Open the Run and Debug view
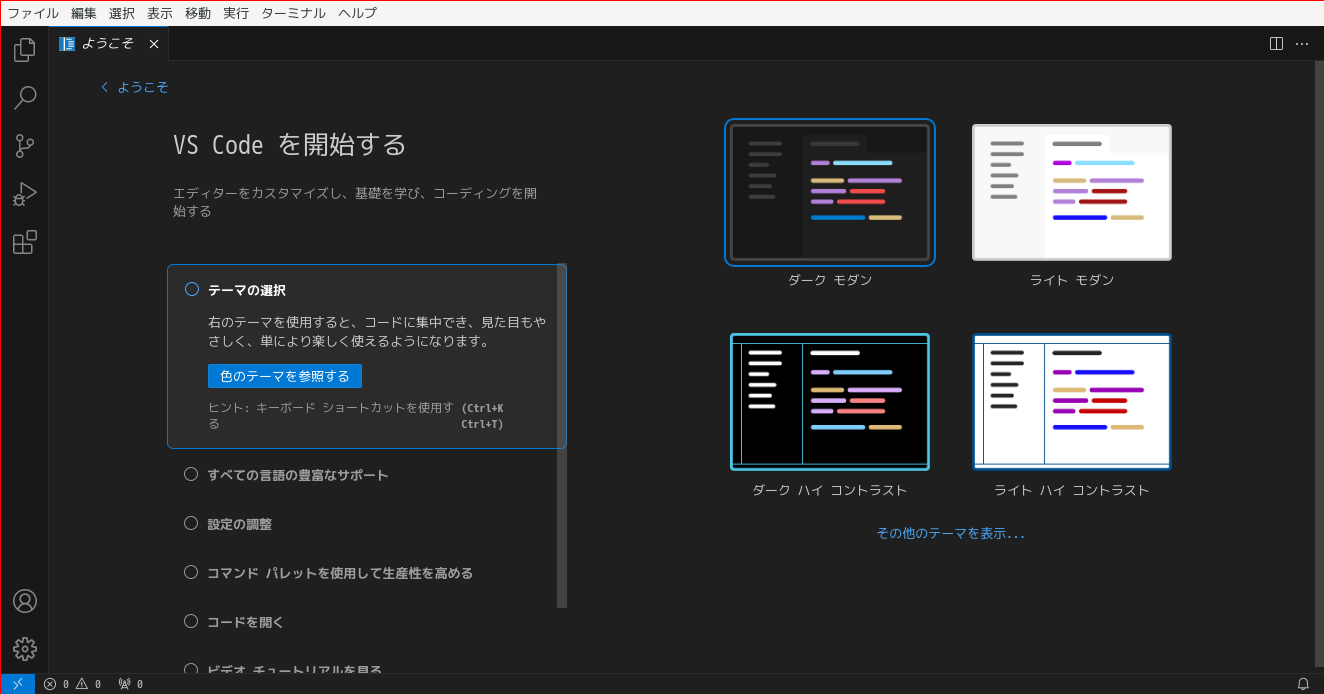Viewport: 1324px width, 694px height. pyautogui.click(x=25, y=194)
